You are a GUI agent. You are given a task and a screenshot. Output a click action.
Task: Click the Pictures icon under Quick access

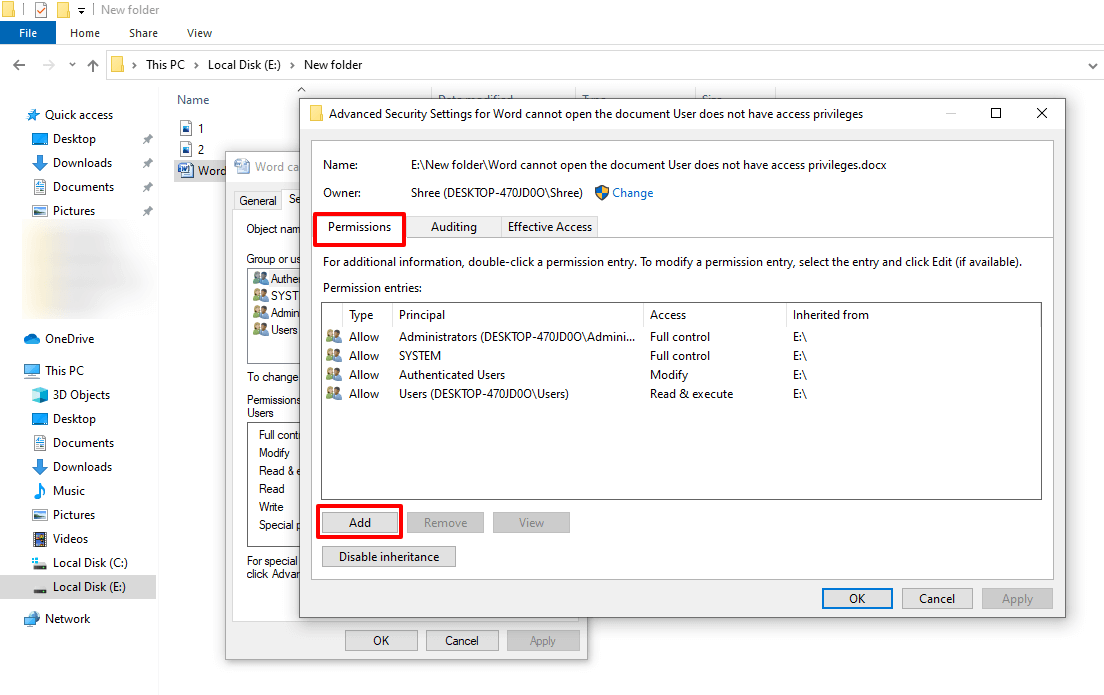tap(40, 211)
